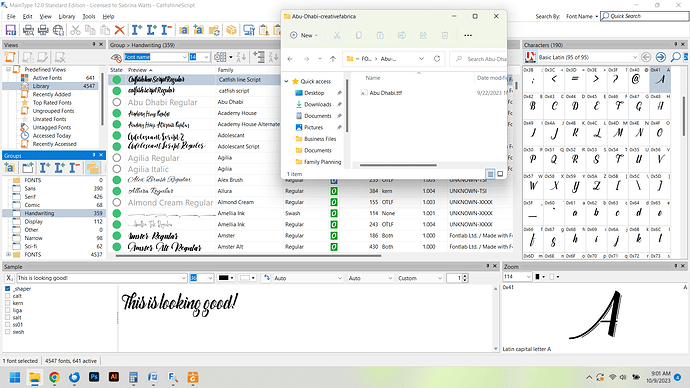Open the Custom dropdown in the Sample toolbar
This screenshot has width=690, height=388.
420,278
